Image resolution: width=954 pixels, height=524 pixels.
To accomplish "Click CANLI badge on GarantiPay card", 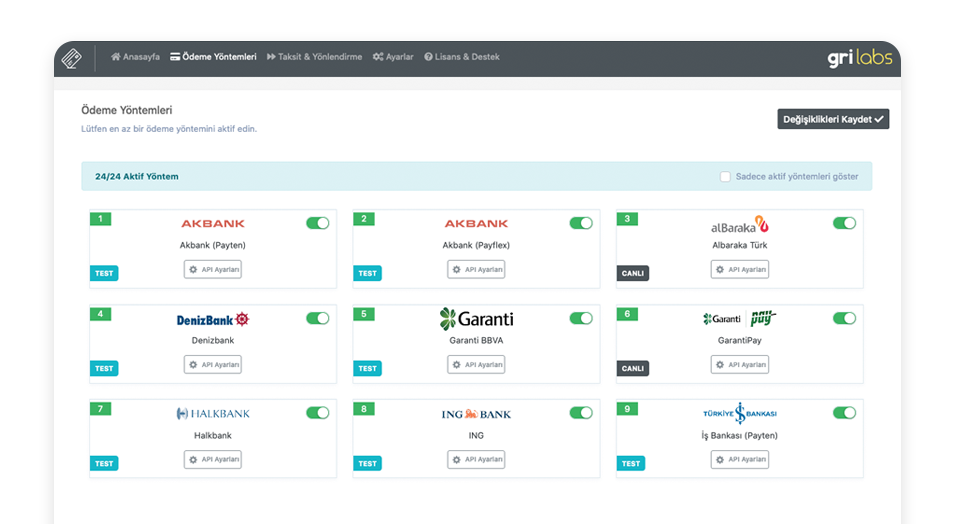I will pos(633,368).
